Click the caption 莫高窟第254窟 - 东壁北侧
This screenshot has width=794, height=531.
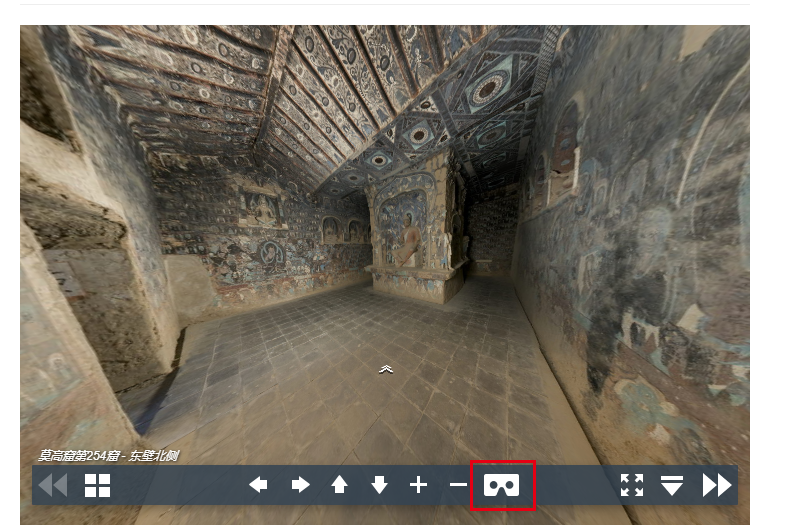click(108, 456)
